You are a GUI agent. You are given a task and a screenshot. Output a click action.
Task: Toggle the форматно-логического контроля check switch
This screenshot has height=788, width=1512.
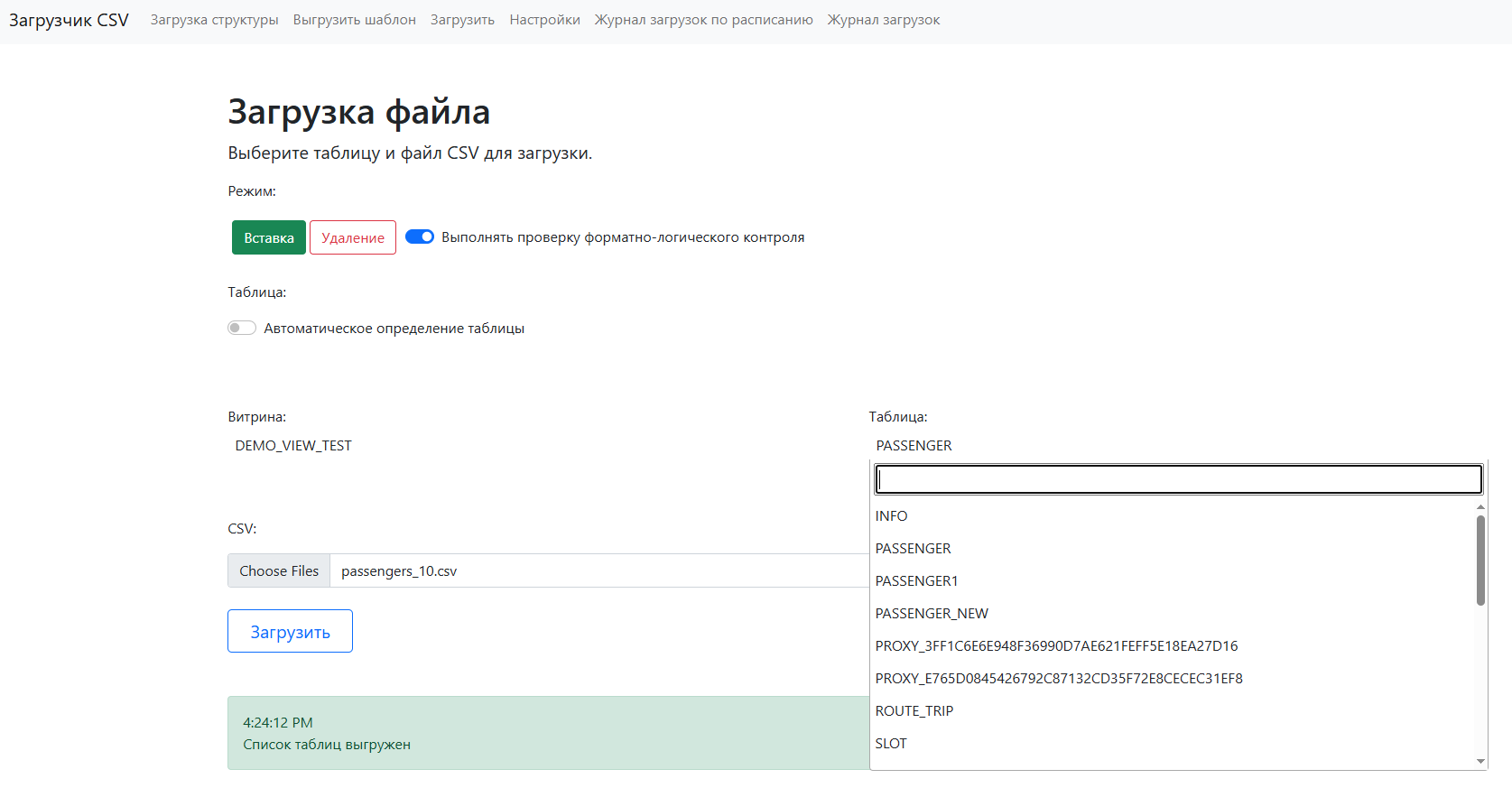(420, 236)
